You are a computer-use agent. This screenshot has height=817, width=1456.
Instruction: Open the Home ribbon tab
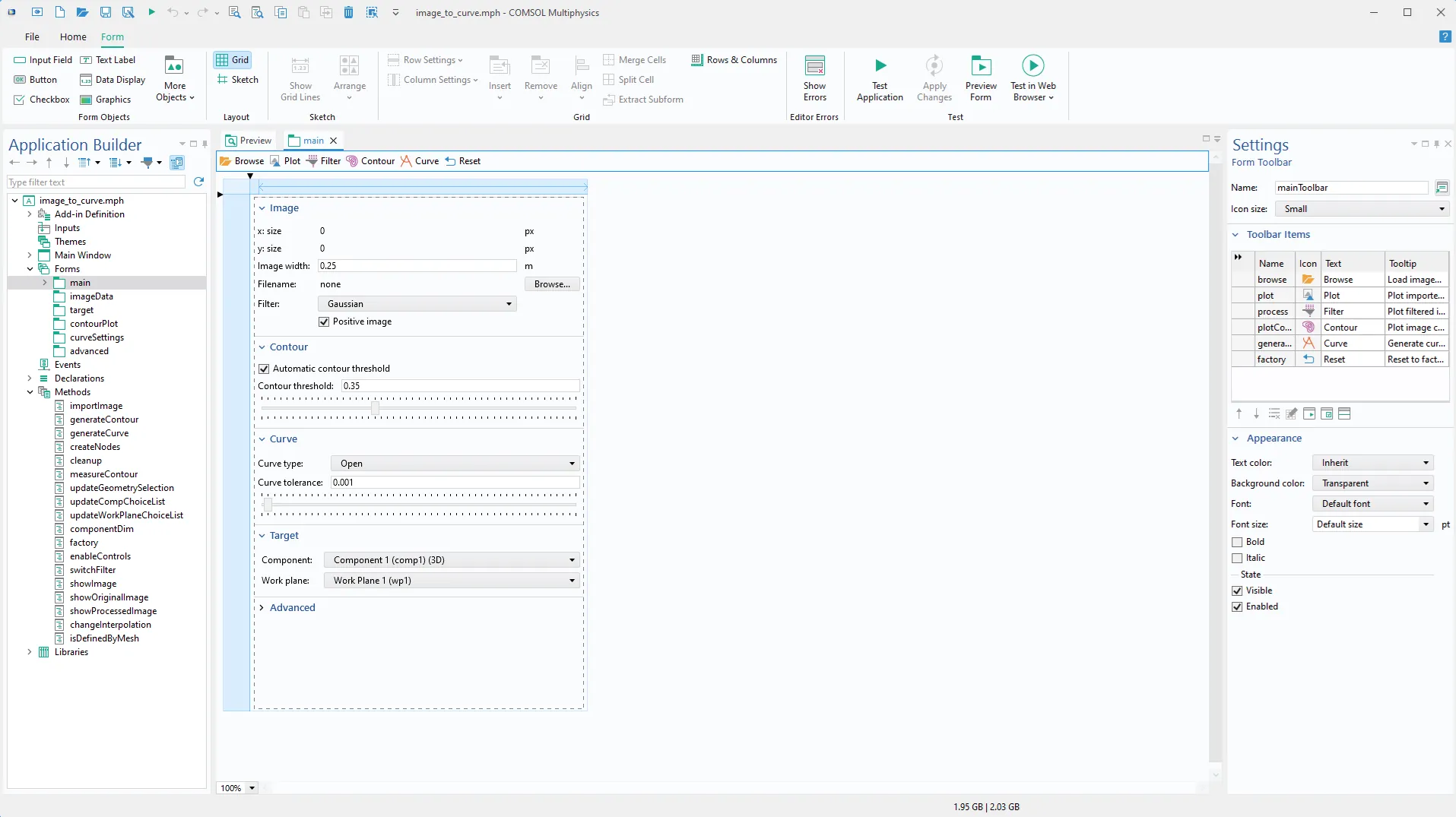coord(73,36)
